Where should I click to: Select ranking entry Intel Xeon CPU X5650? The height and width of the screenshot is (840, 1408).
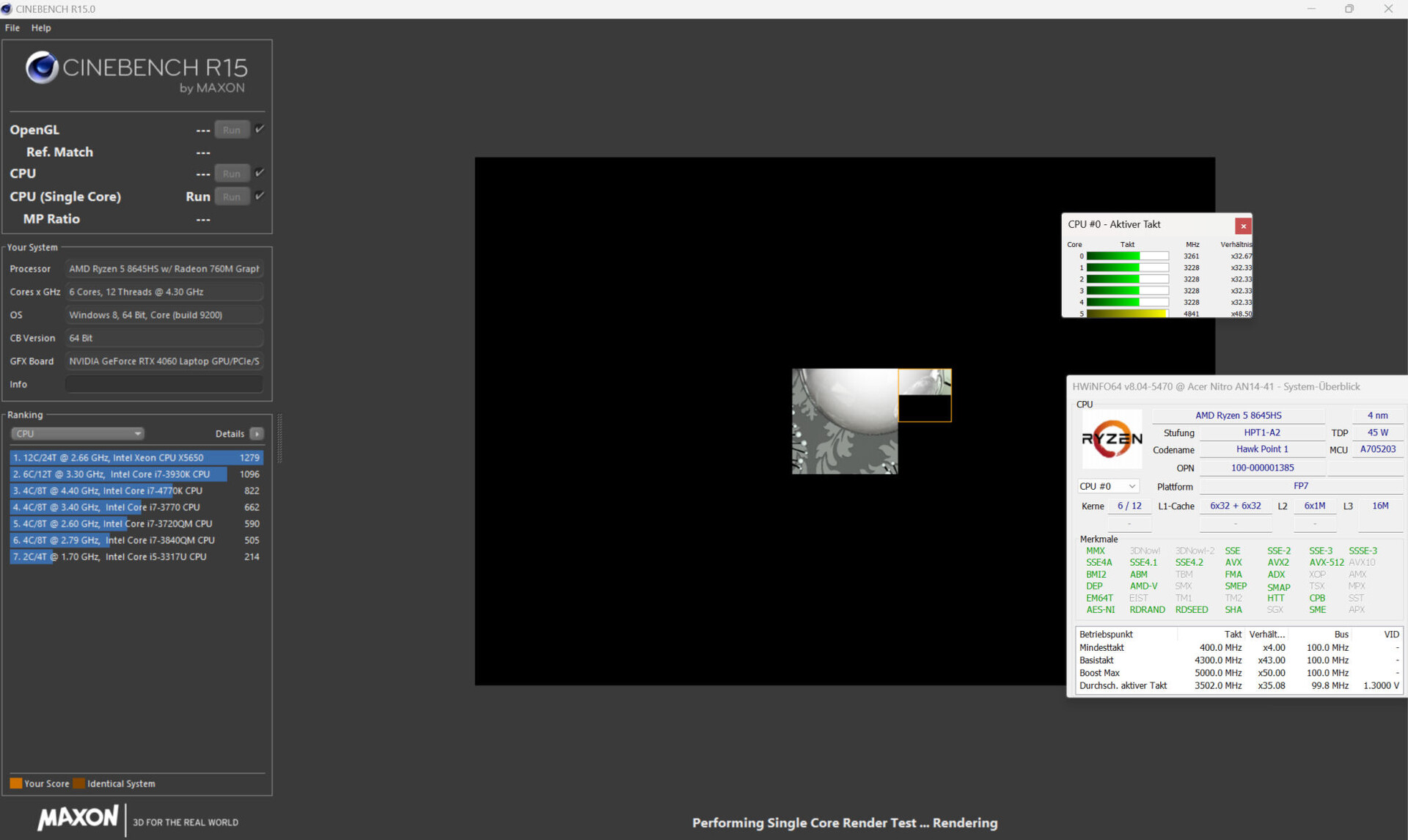[136, 457]
